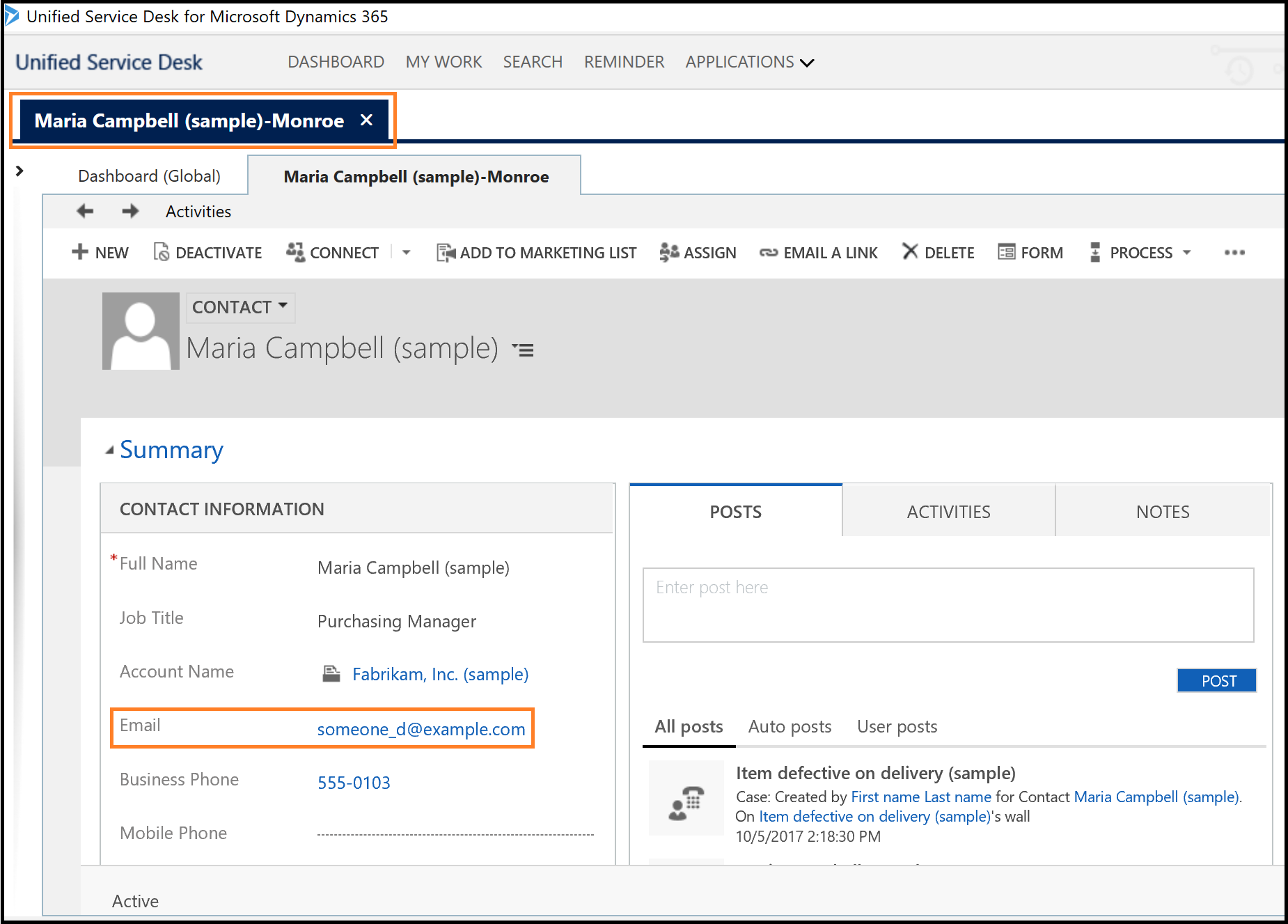The height and width of the screenshot is (924, 1288).
Task: Open the FORM selector icon
Action: point(1007,252)
